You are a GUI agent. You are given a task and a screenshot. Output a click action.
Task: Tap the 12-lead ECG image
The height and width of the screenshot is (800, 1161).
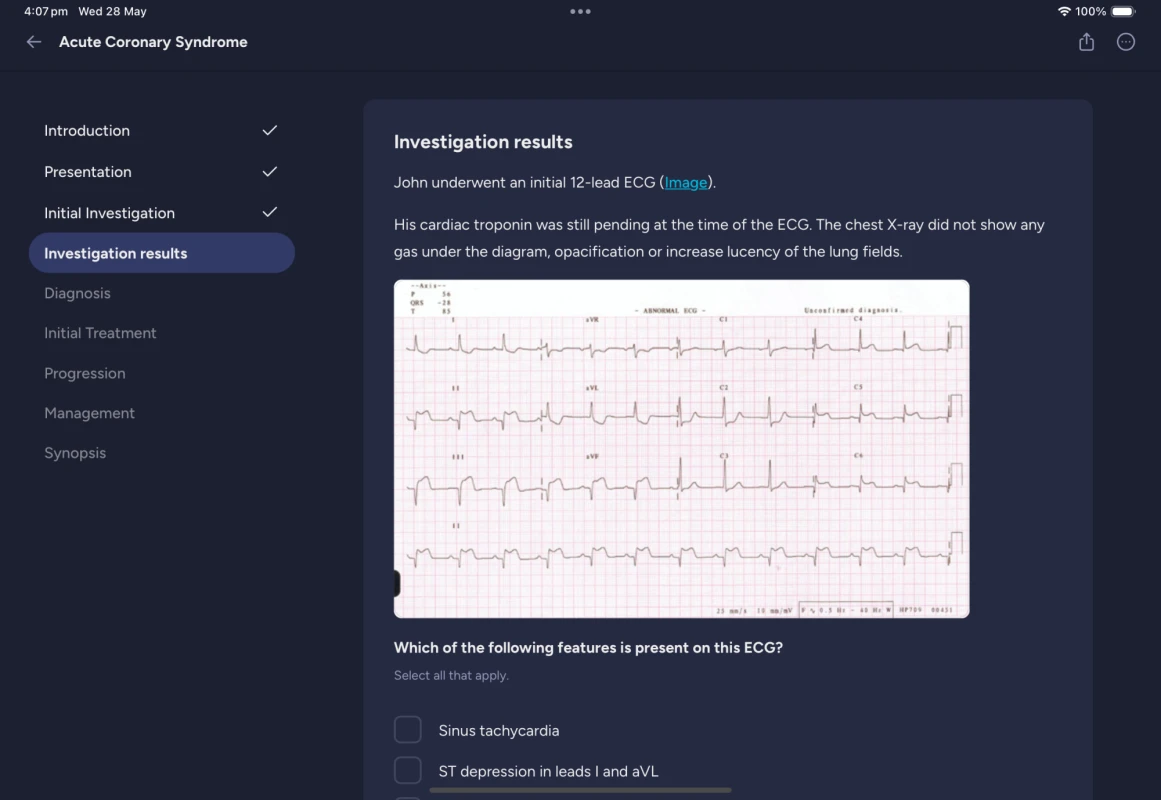click(681, 448)
